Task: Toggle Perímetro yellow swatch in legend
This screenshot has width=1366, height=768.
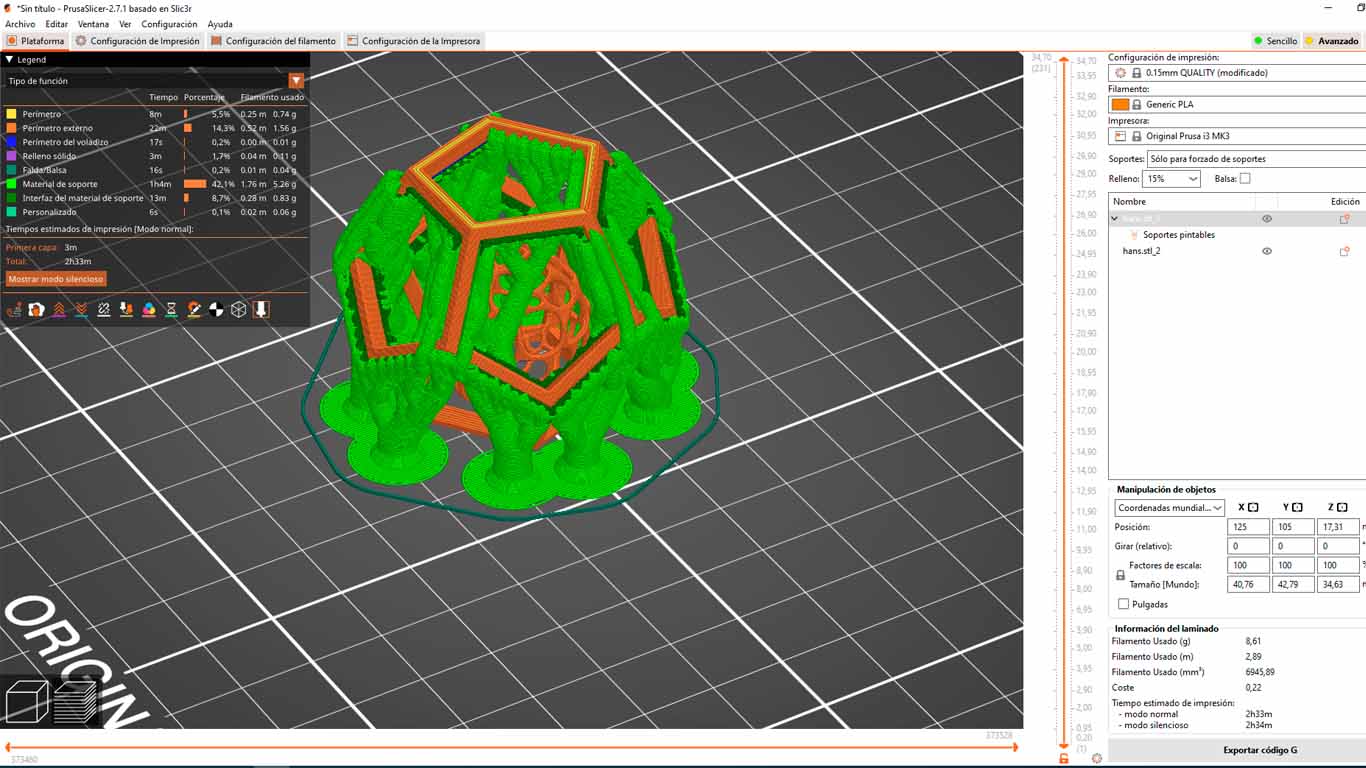Action: [11, 114]
